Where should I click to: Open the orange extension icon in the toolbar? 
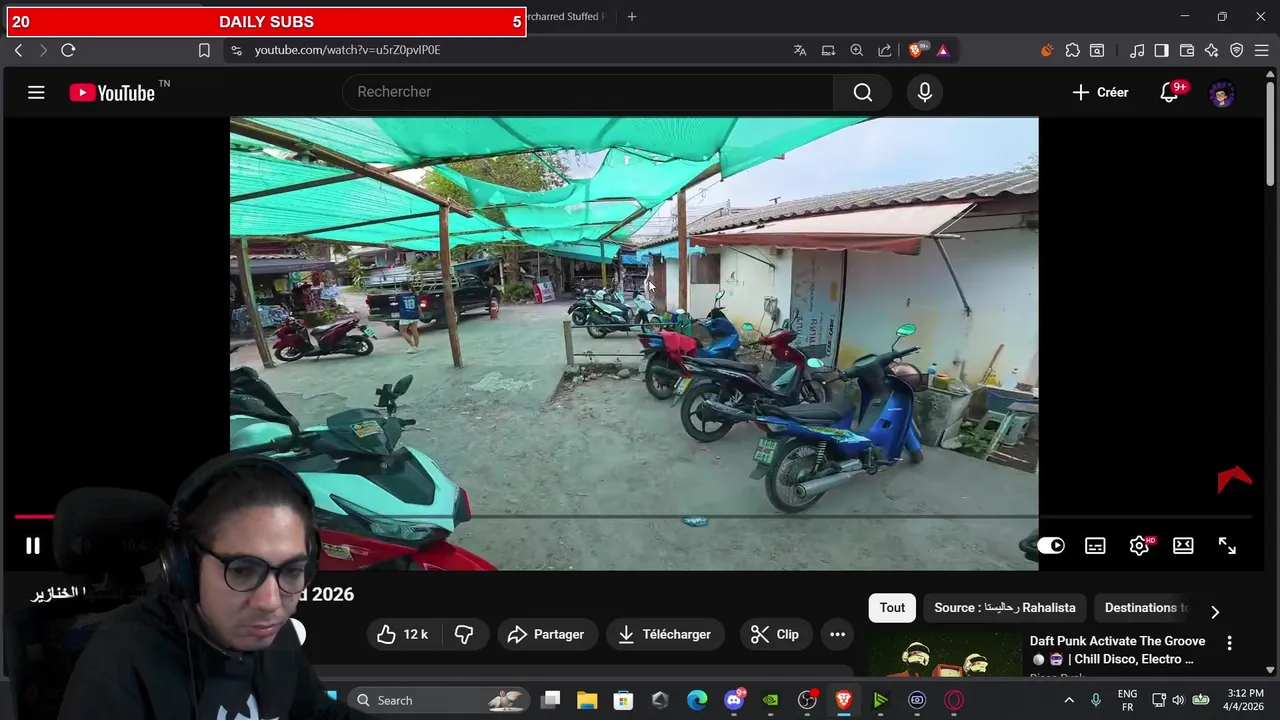pos(1047,50)
